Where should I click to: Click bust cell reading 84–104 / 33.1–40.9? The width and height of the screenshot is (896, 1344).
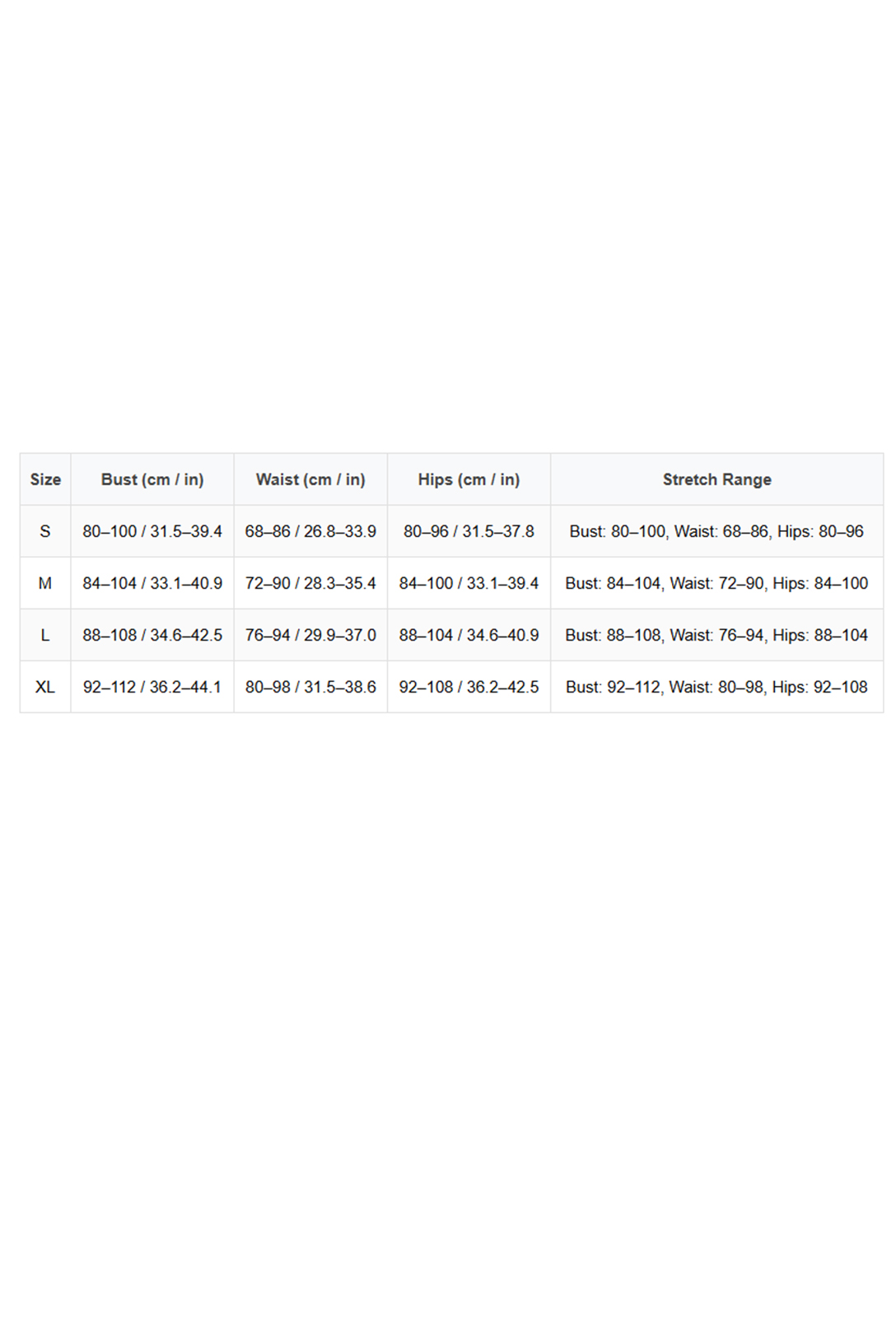coord(152,583)
